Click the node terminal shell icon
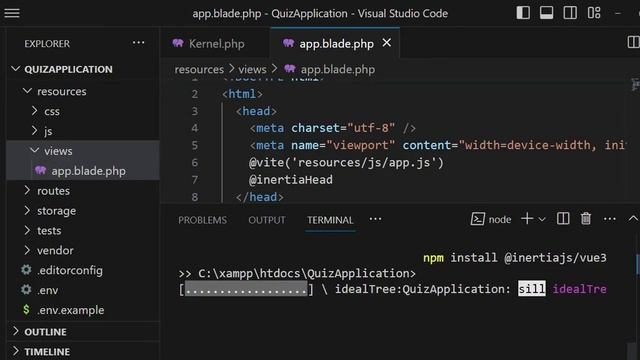Image resolution: width=640 pixels, height=360 pixels. coord(478,219)
